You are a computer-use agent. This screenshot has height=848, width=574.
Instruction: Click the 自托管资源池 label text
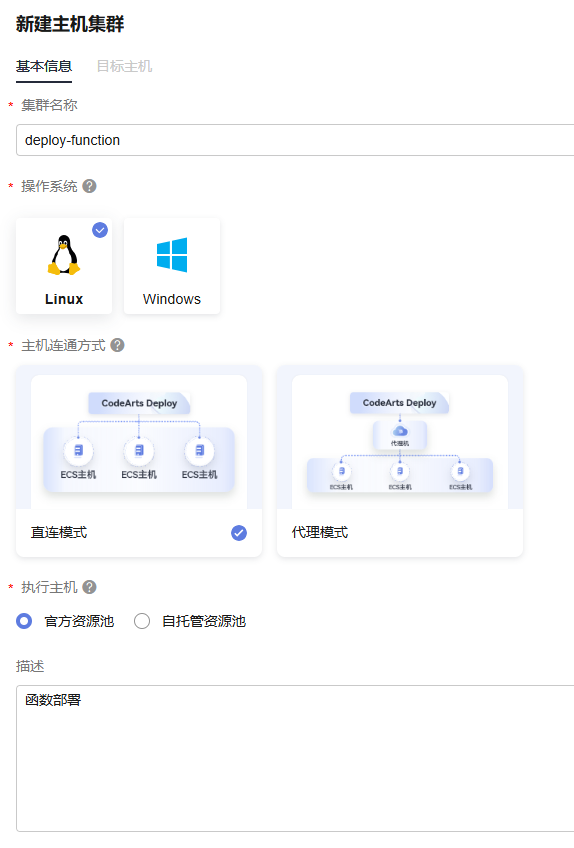(x=204, y=621)
